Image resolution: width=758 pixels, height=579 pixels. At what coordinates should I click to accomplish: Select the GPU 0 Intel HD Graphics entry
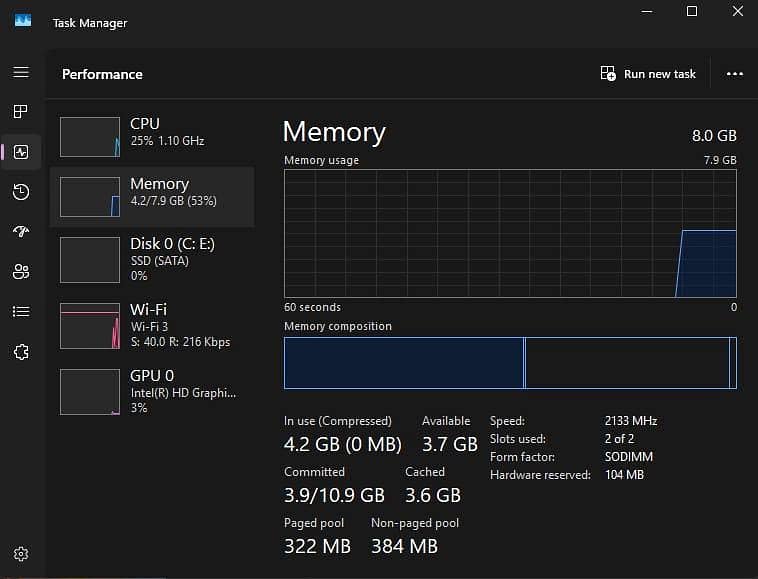(152, 391)
